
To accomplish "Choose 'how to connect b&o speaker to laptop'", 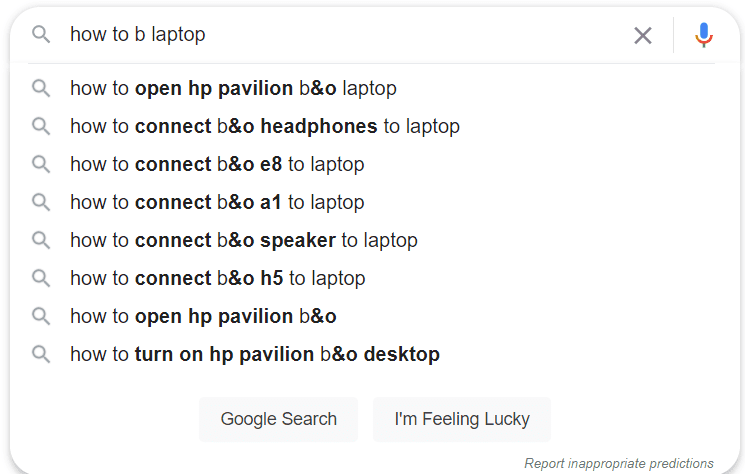I will point(244,240).
